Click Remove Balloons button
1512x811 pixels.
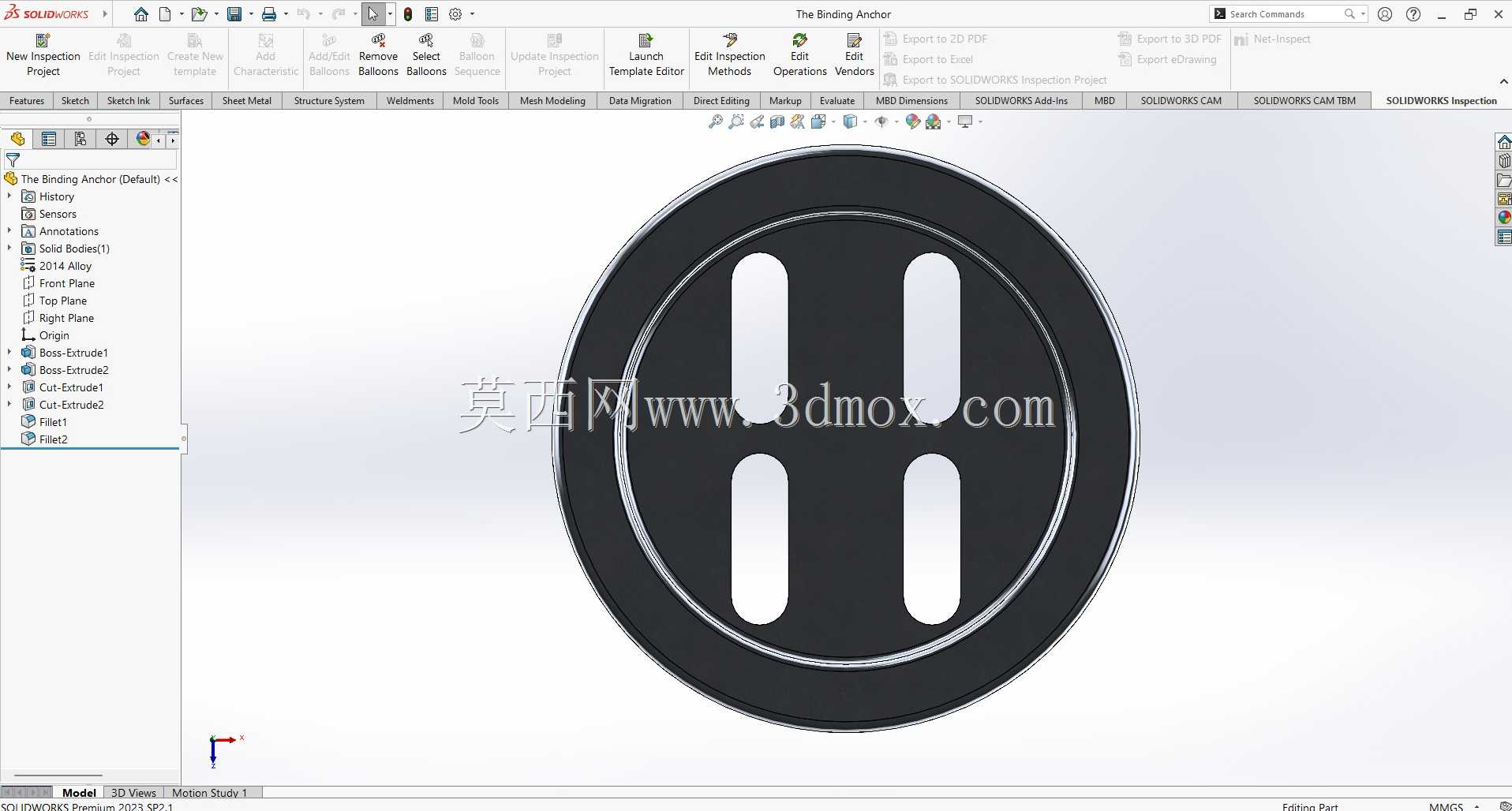378,54
